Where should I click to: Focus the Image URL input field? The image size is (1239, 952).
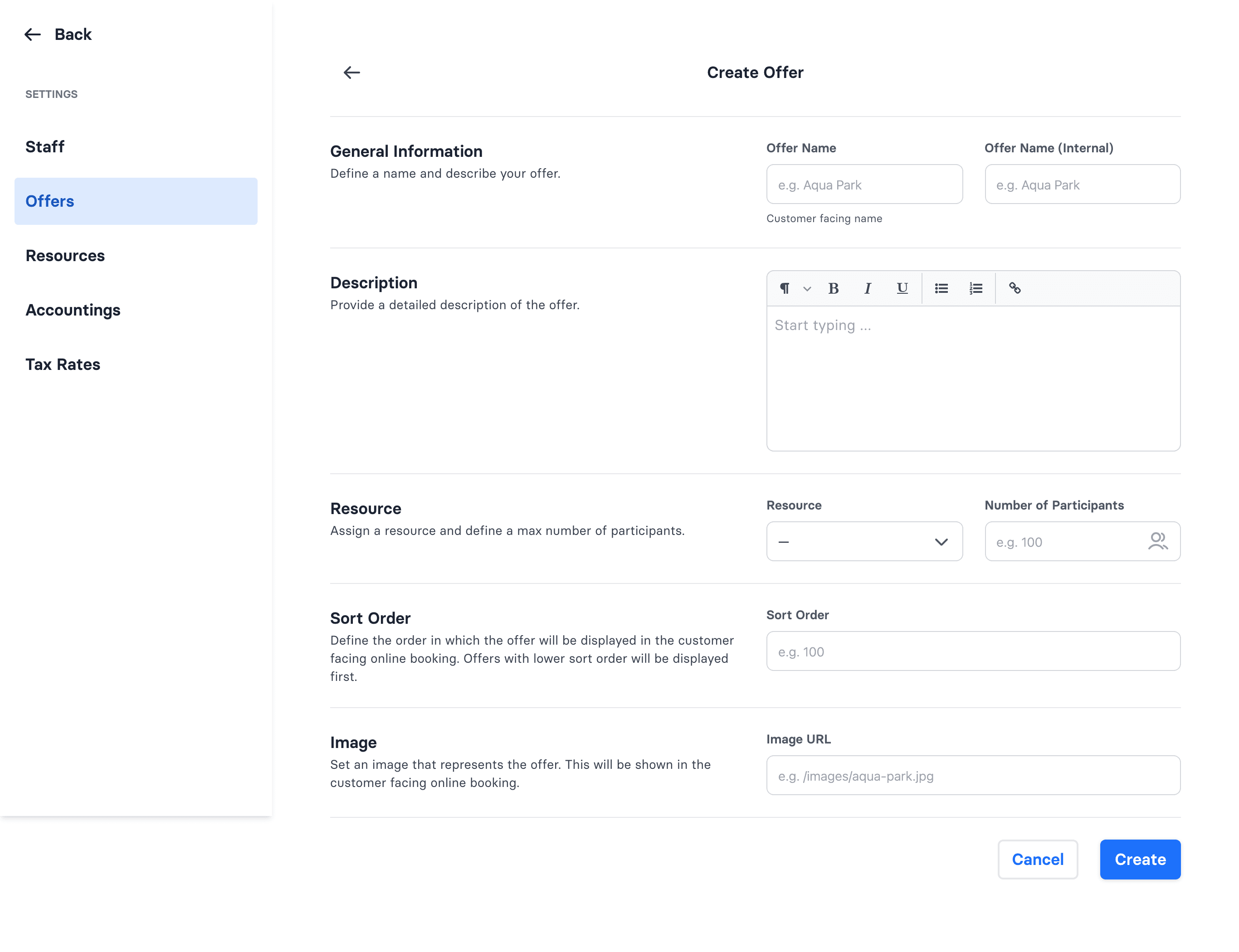click(973, 775)
